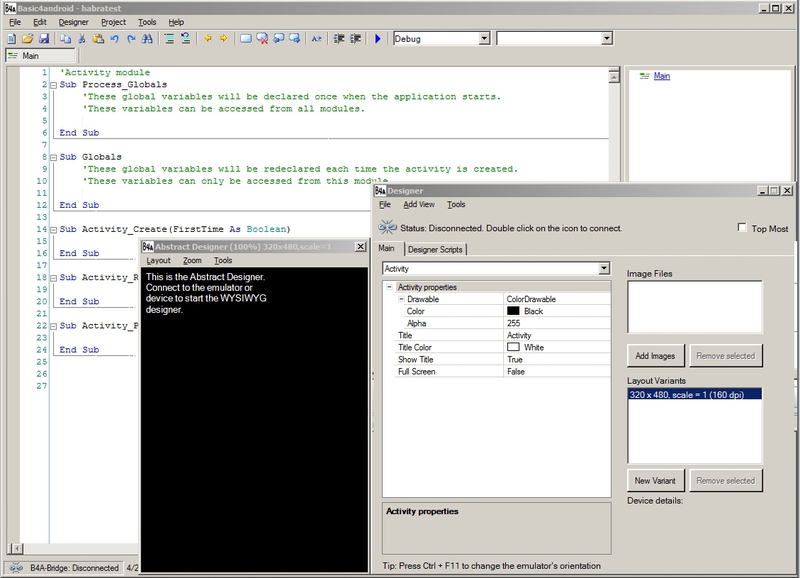Click the Cut scissors icon

[81, 39]
